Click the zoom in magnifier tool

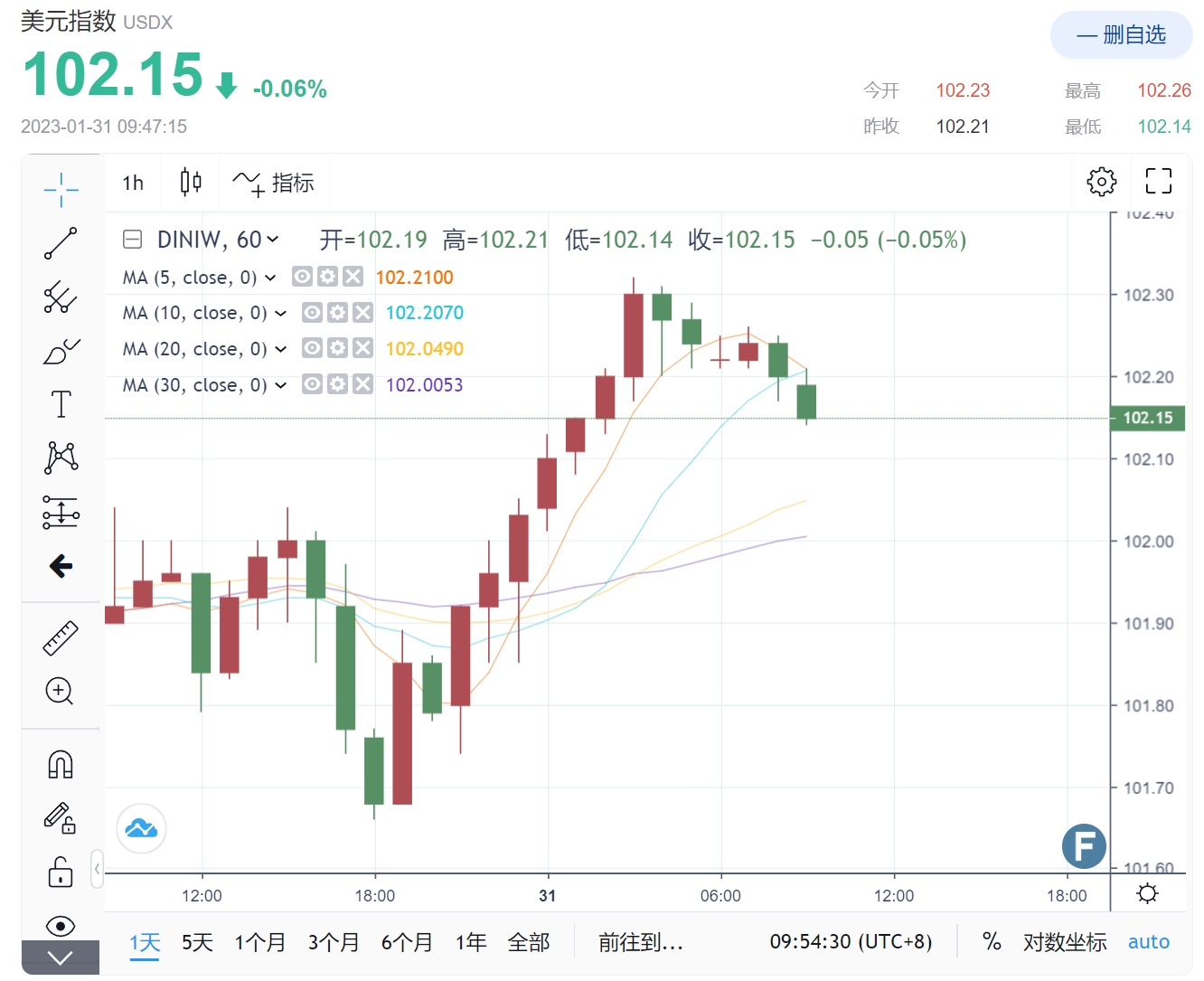[x=60, y=692]
